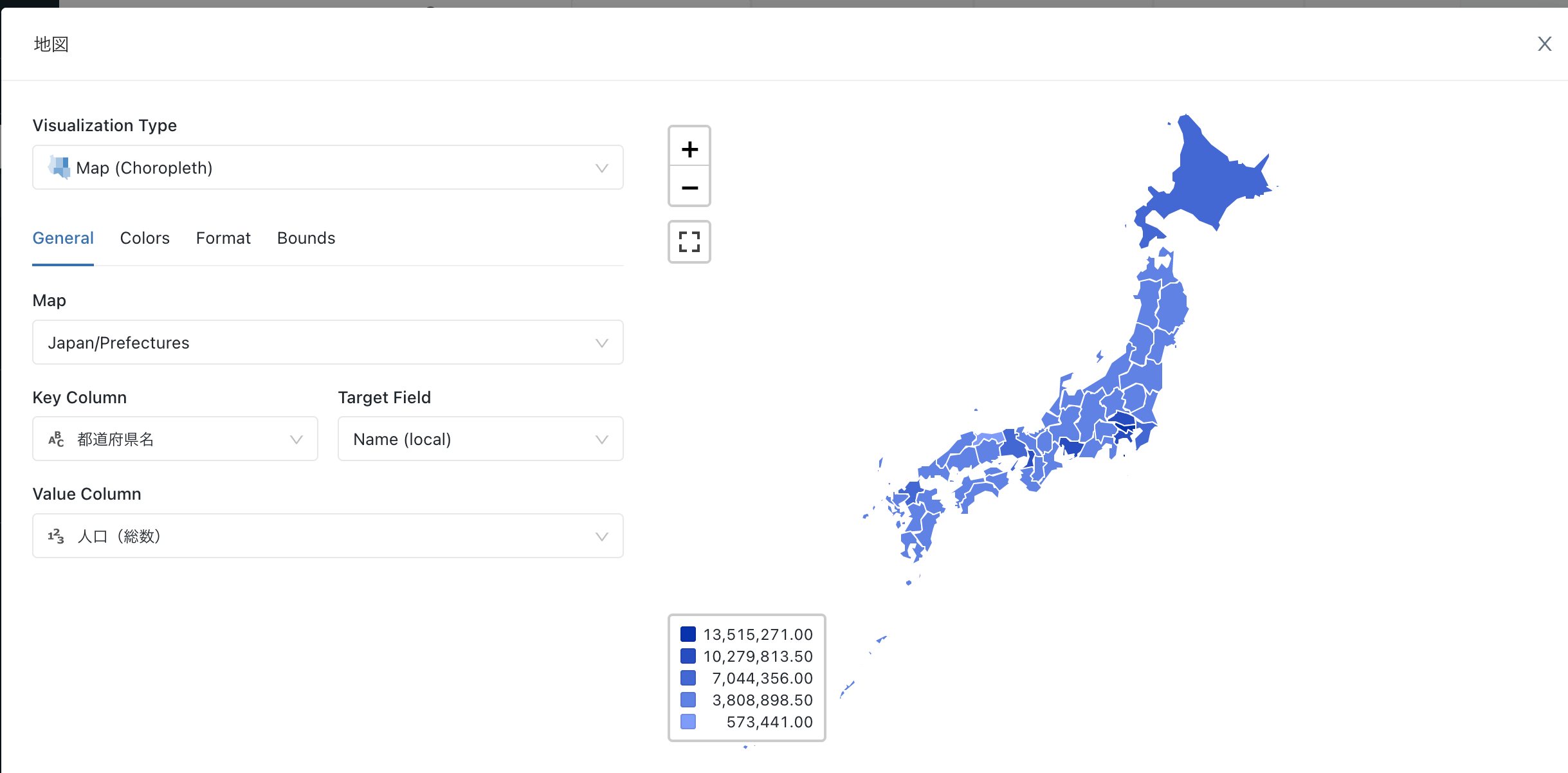The height and width of the screenshot is (773, 1568).
Task: Open the Bounds tab
Action: pos(306,238)
